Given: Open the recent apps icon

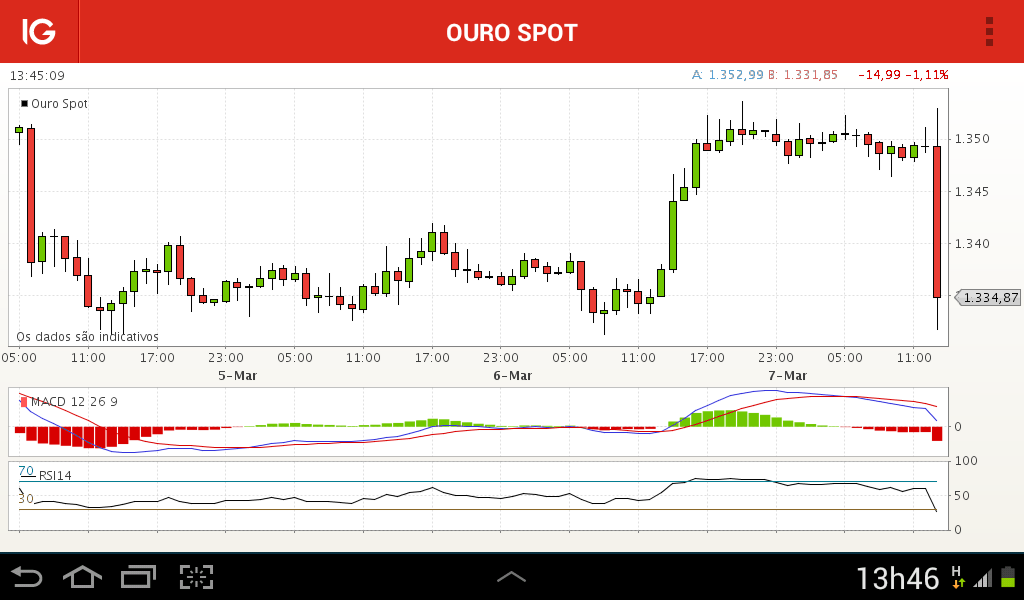Looking at the screenshot, I should [x=138, y=577].
